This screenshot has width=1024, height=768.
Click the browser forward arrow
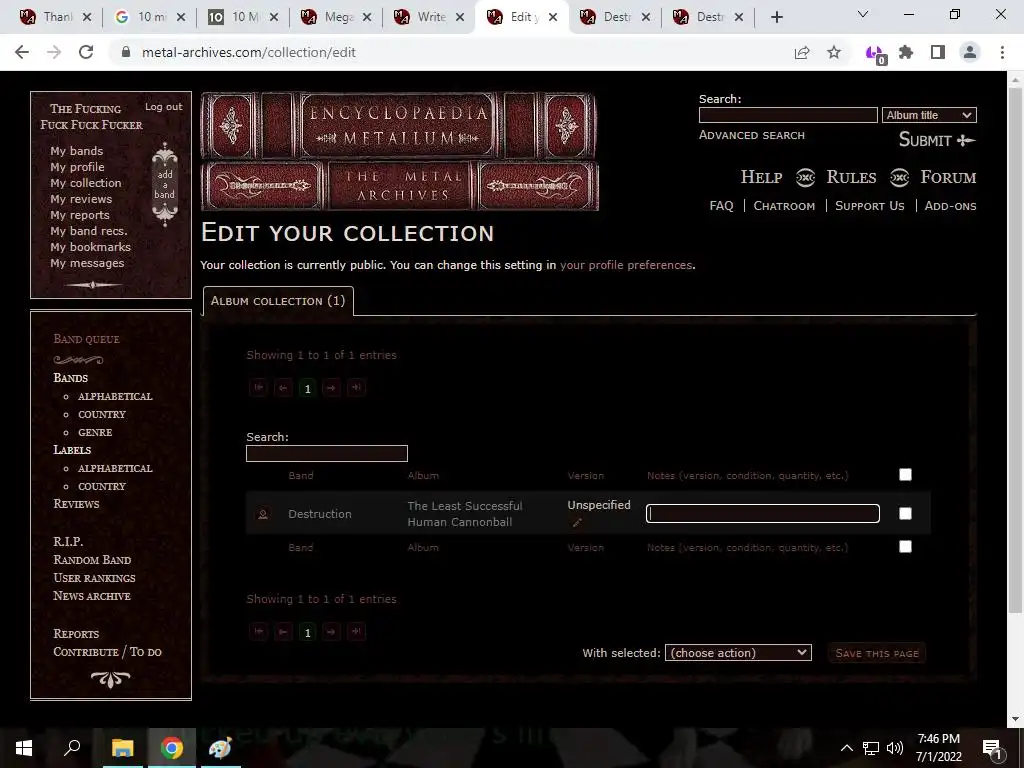coord(54,52)
